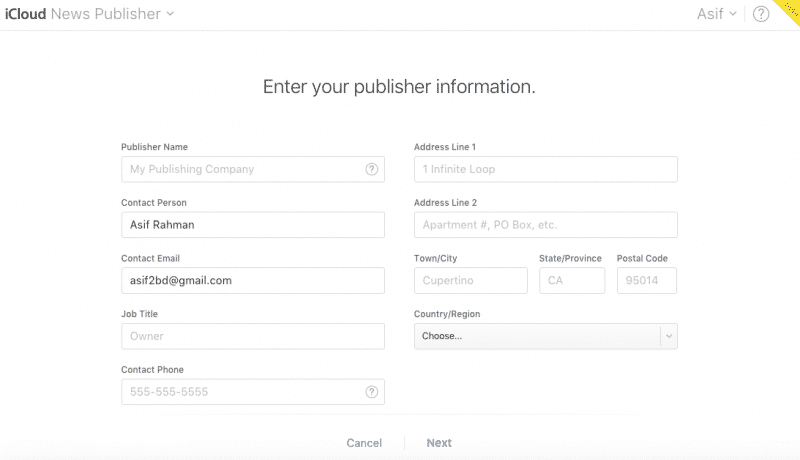Screen dimensions: 800x460
Task: Click the Address Line 1 field
Action: point(545,170)
